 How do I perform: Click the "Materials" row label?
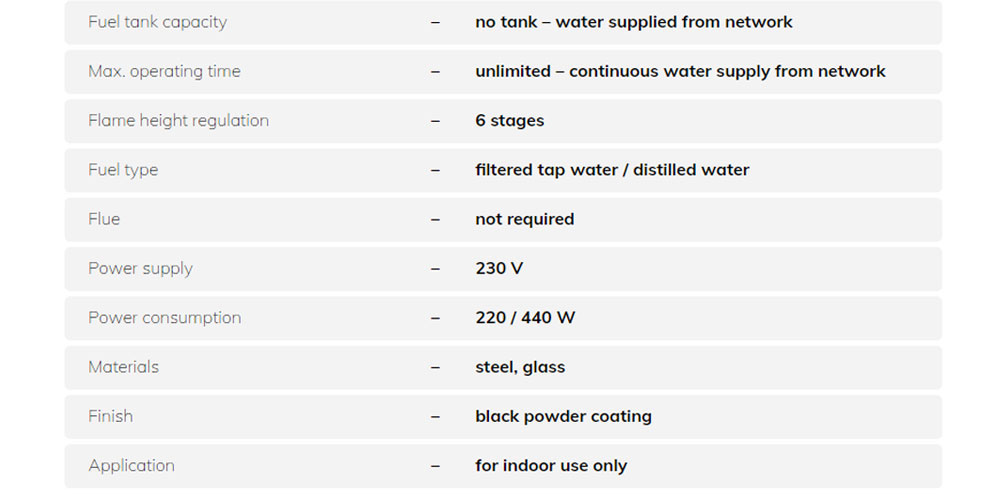[123, 367]
